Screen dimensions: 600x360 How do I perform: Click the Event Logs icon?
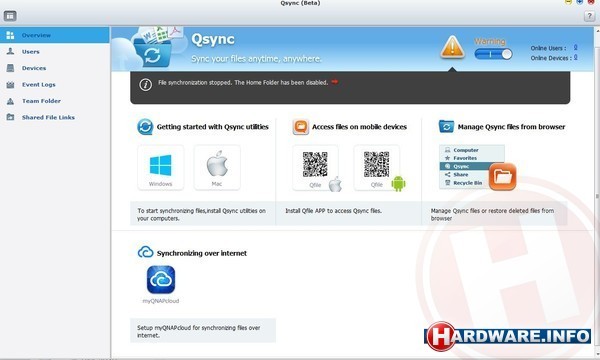coord(10,85)
